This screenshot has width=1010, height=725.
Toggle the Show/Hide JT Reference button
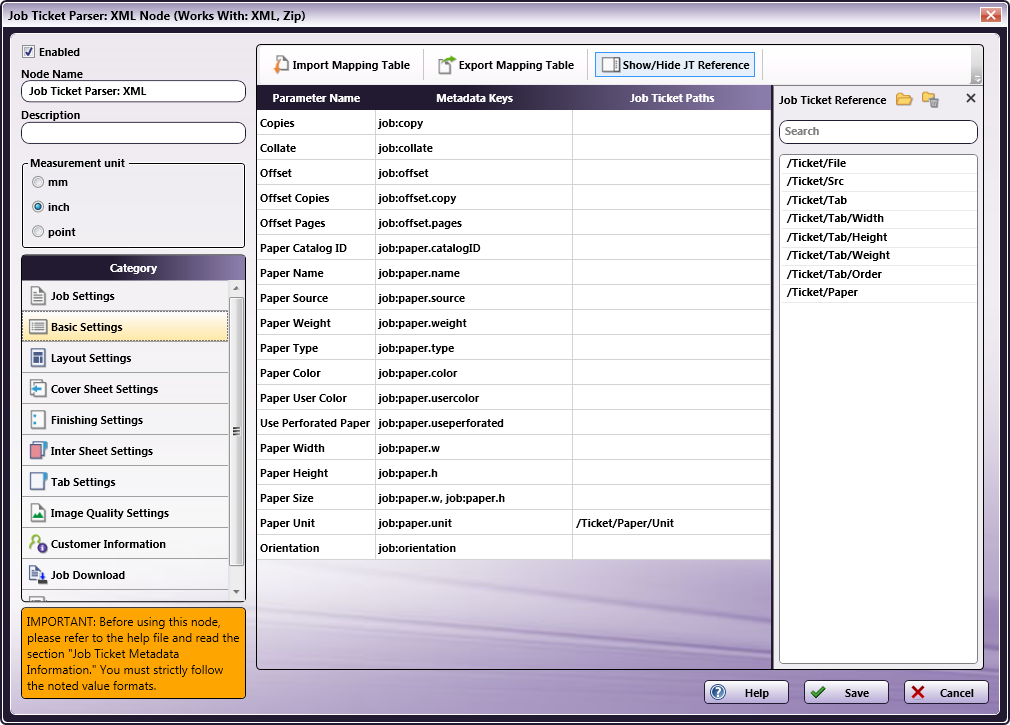674,64
